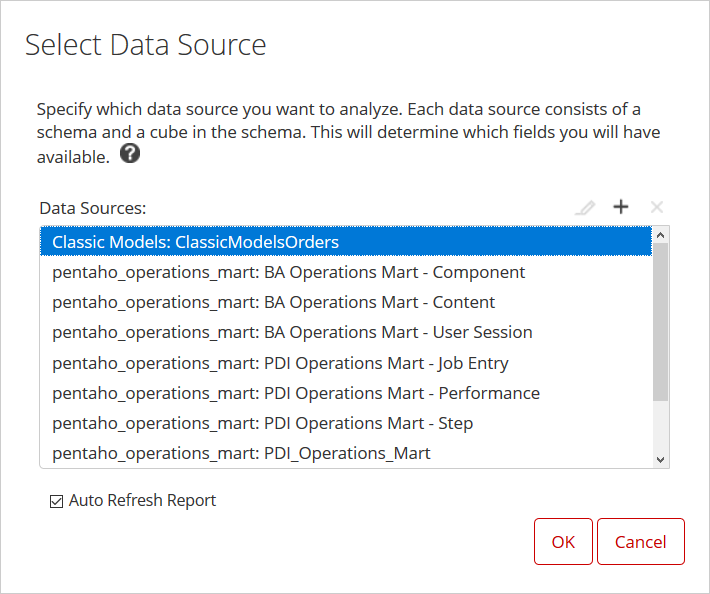
Task: Choose PDI Operations Mart - Performance
Action: point(296,393)
